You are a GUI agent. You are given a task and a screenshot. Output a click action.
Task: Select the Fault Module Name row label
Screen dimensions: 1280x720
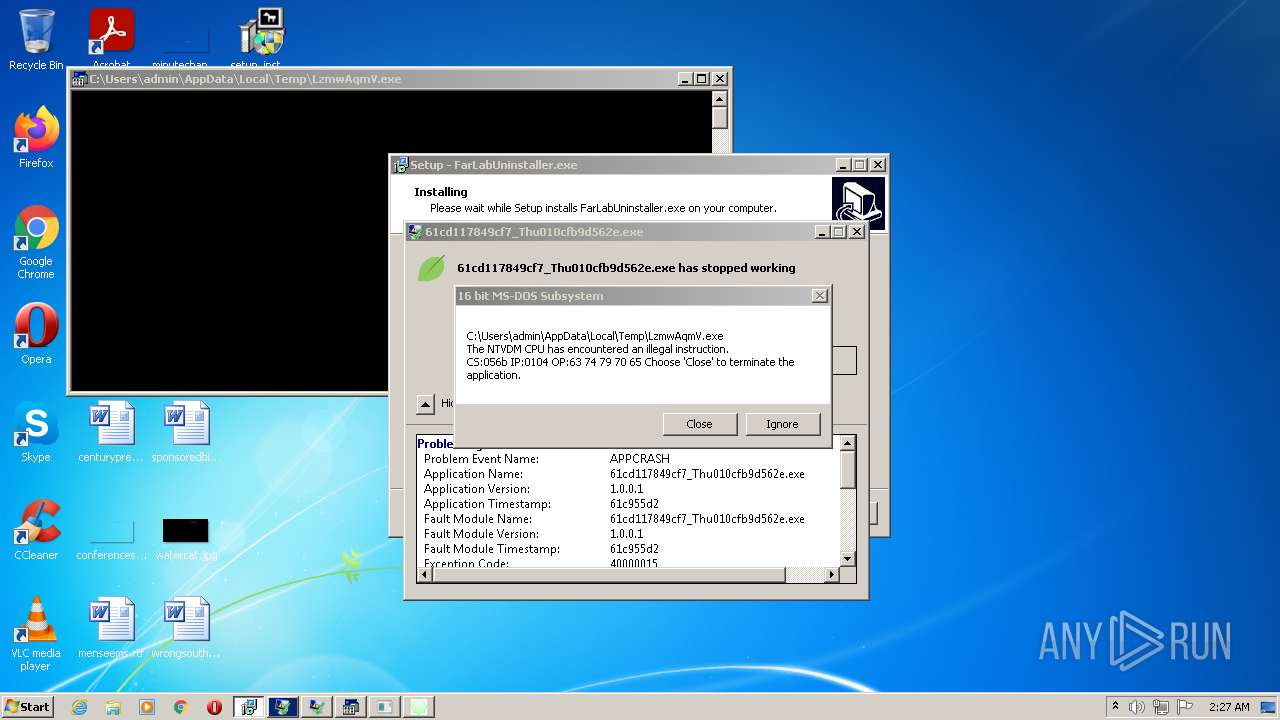478,519
